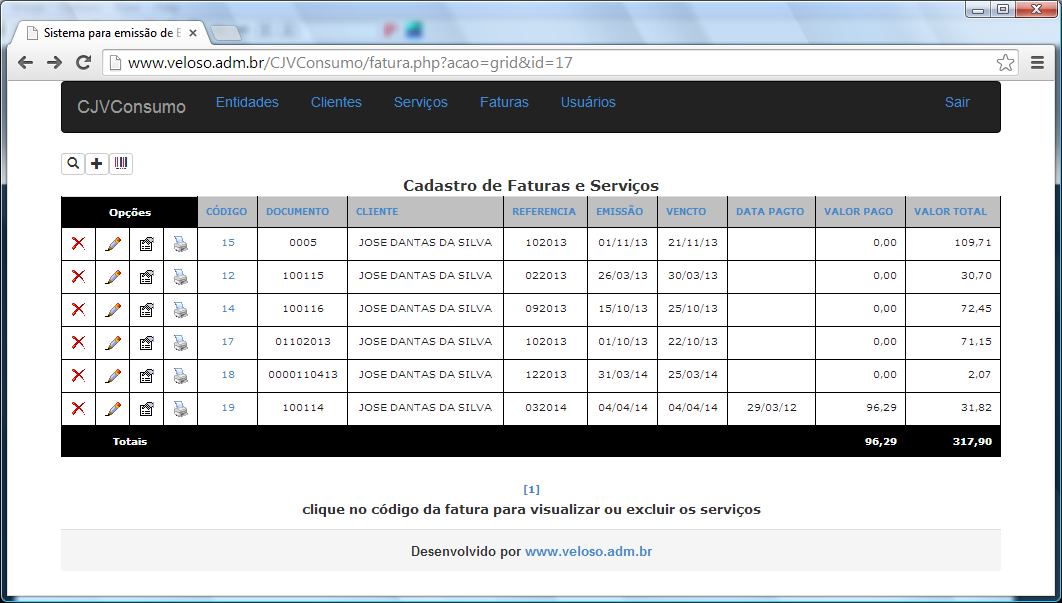Edit invoice 15 with pencil icon
Viewport: 1062px width, 603px height.
[x=112, y=243]
